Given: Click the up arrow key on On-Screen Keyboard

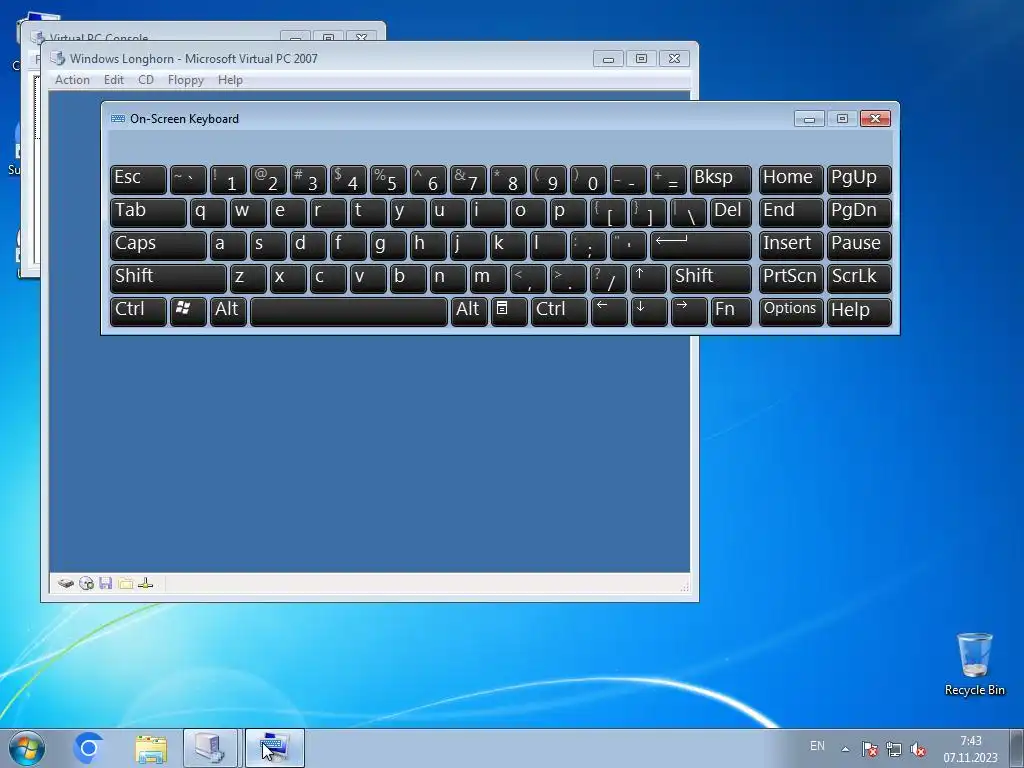Looking at the screenshot, I should [648, 278].
